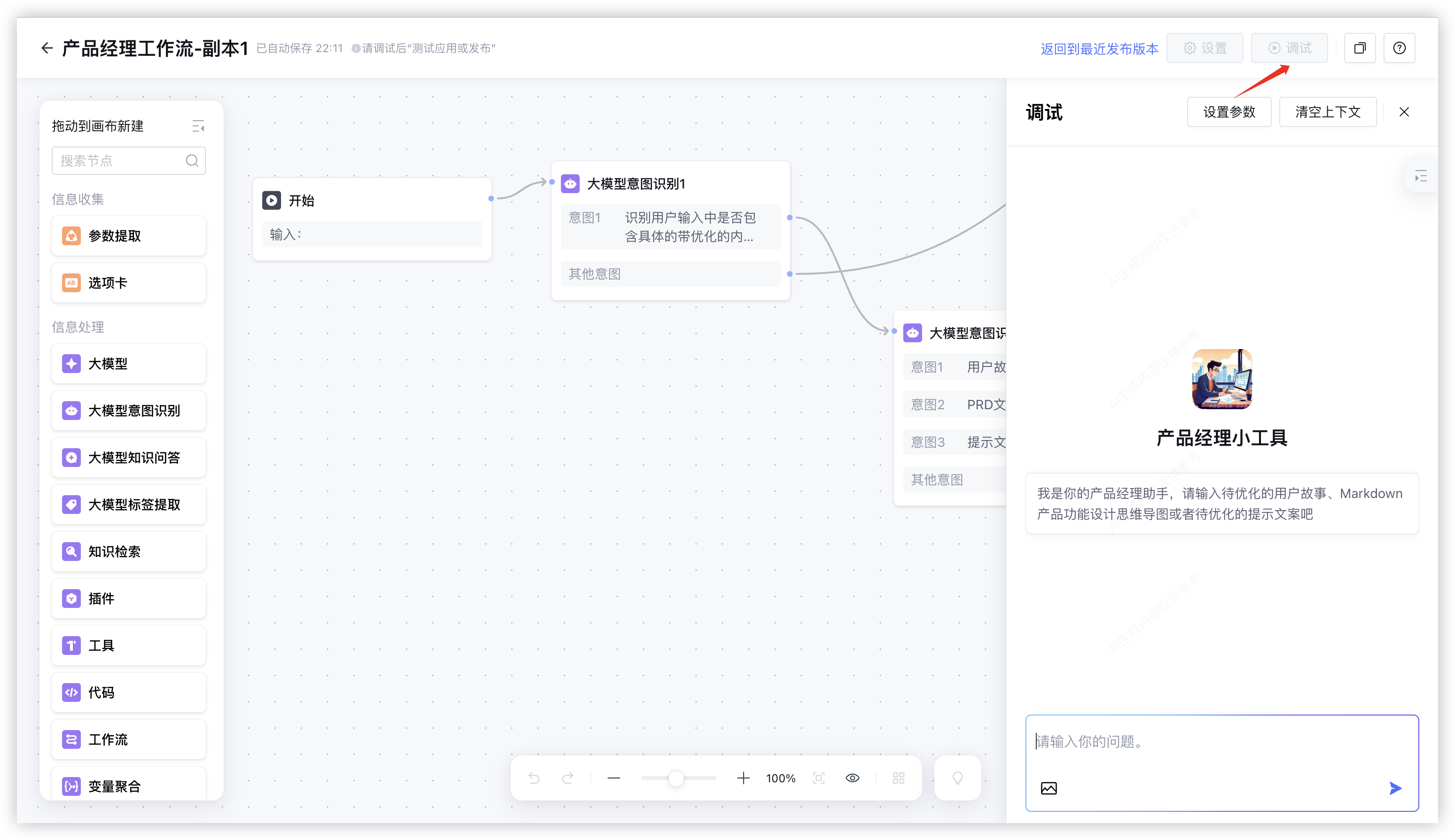Click the fit-to-screen icon in bottom toolbar
This screenshot has height=840, width=1455.
[x=818, y=778]
